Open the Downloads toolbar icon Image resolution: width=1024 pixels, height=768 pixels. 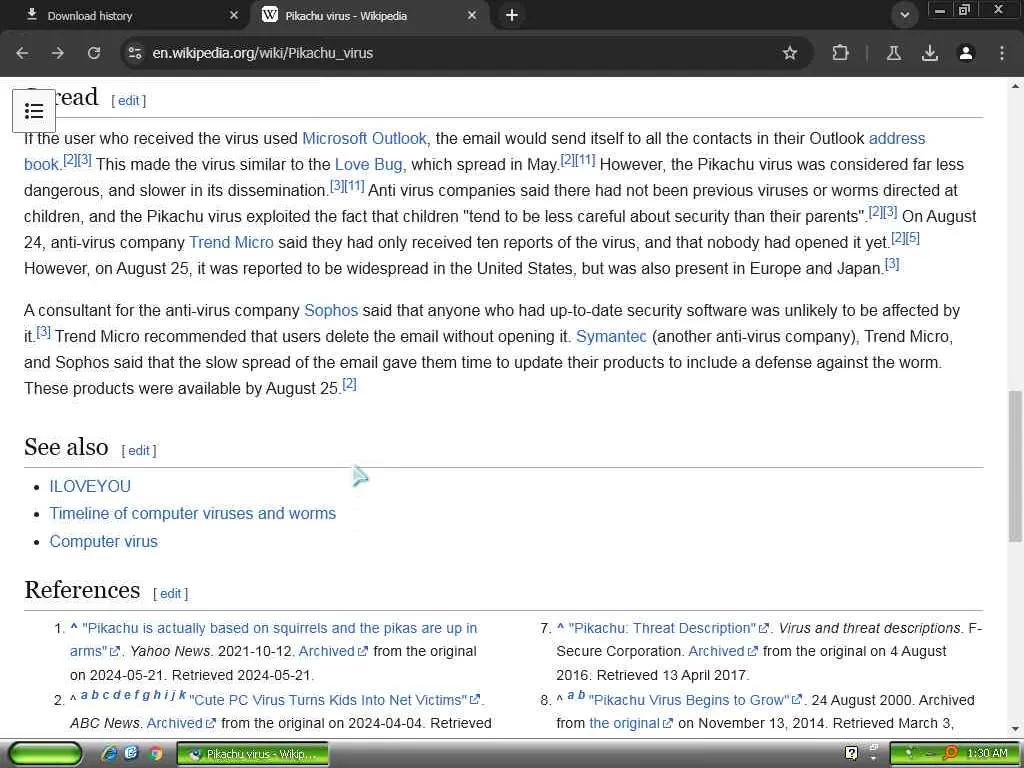pos(930,54)
